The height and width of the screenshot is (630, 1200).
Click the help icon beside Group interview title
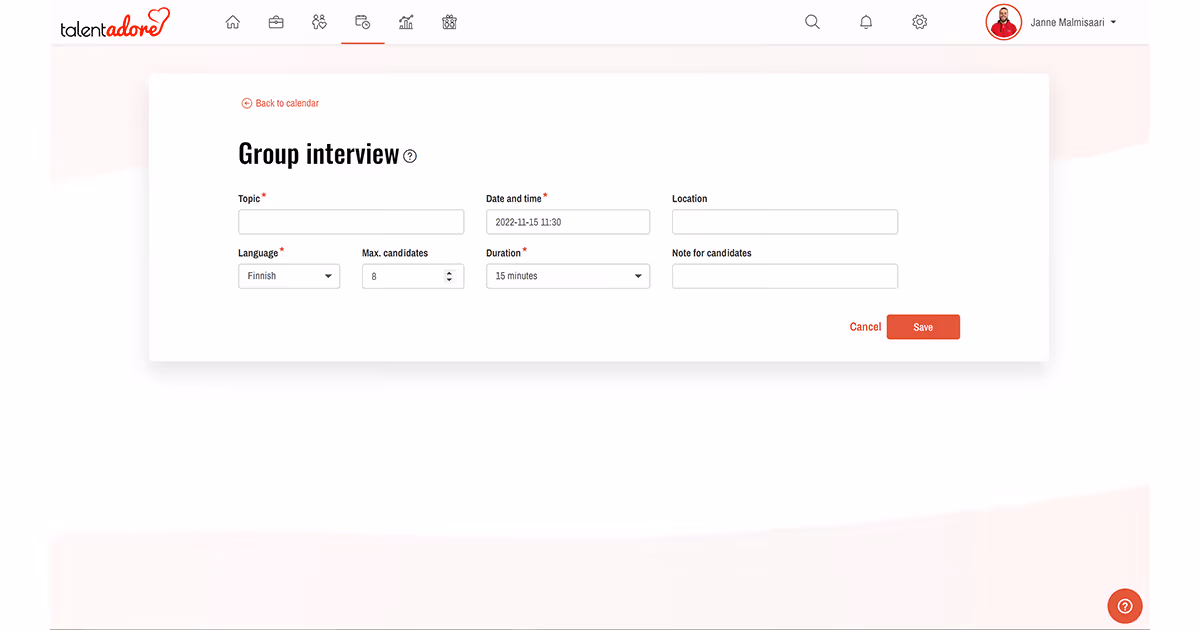(409, 156)
